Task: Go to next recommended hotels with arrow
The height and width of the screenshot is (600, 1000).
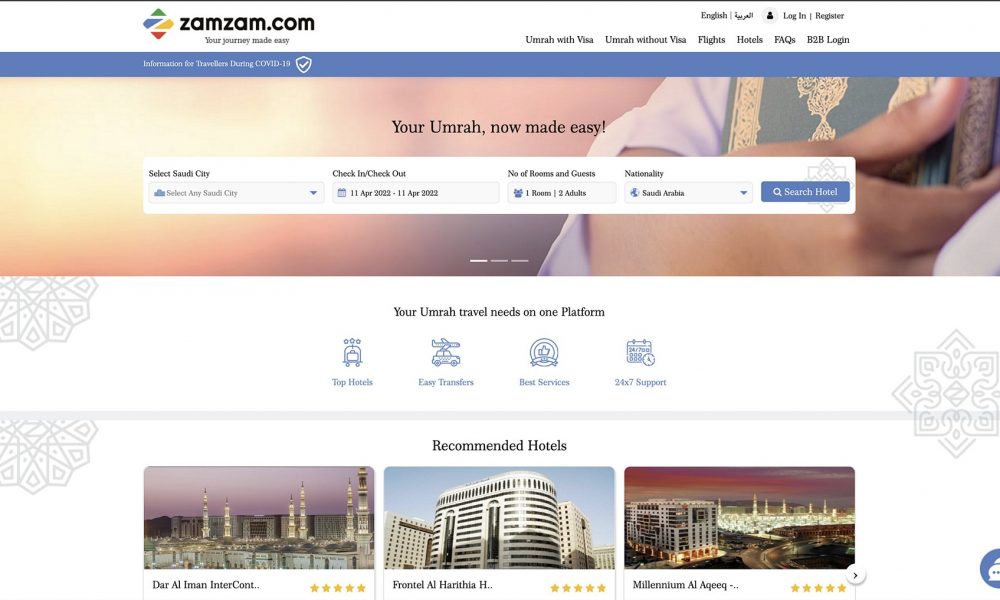Action: [855, 575]
